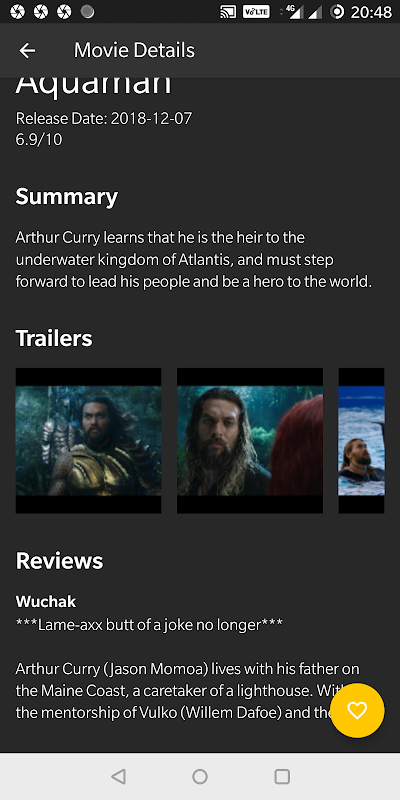This screenshot has height=800, width=400.
Task: Open third trailer thumbnail showing ocean scene
Action: click(x=361, y=440)
